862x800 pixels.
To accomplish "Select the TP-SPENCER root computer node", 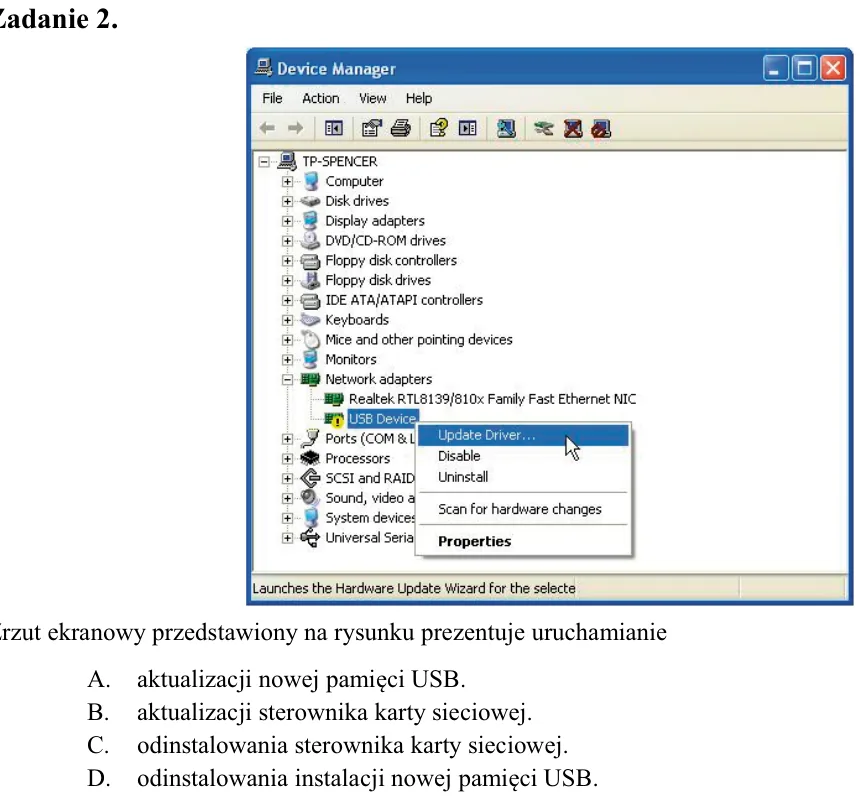I will [339, 162].
